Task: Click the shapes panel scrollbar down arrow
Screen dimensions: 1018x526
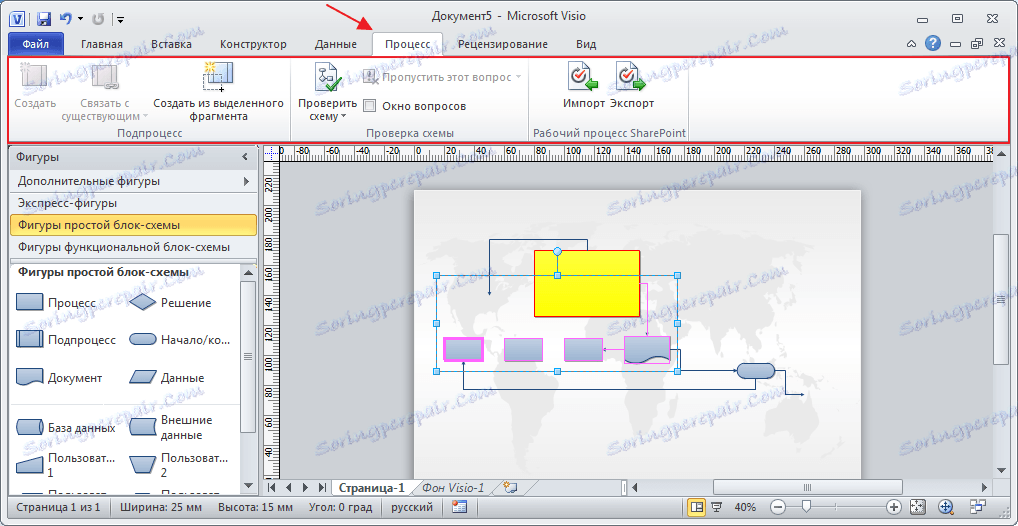Action: click(x=248, y=486)
